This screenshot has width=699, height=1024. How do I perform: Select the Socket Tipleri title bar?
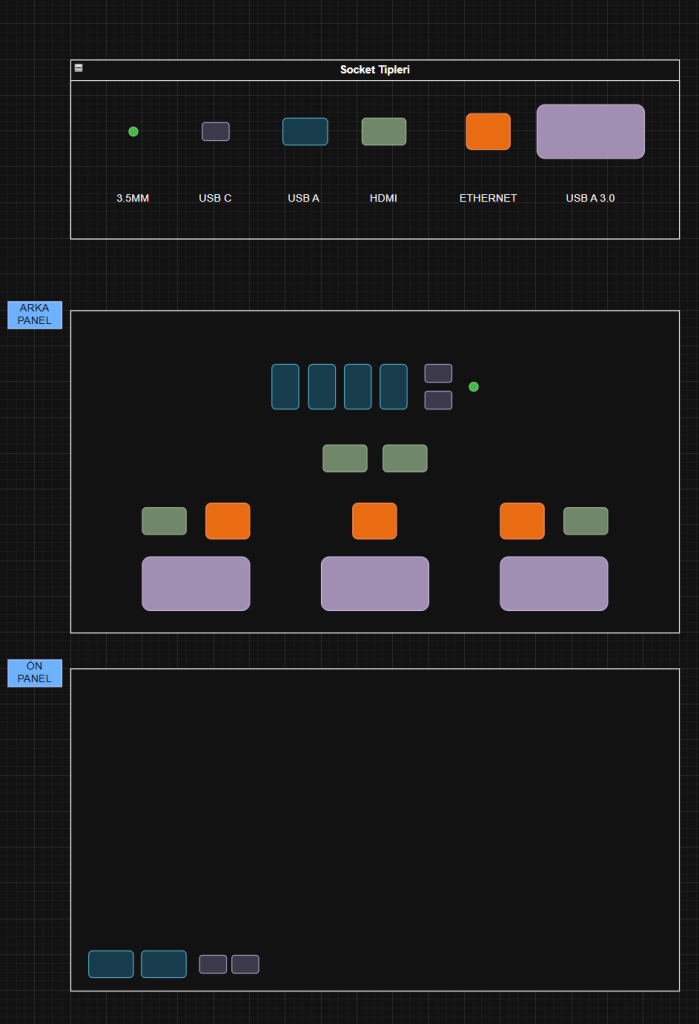[375, 70]
